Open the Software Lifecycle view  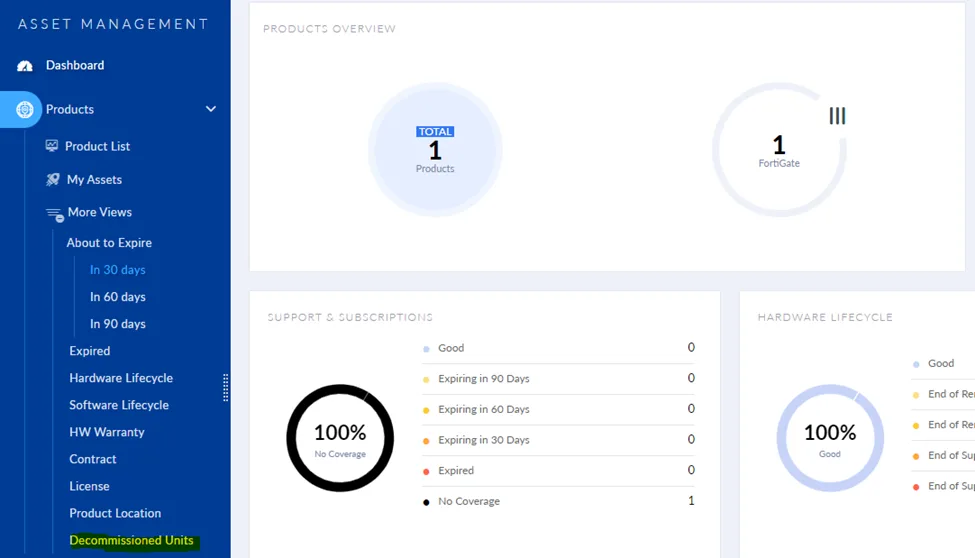point(119,405)
